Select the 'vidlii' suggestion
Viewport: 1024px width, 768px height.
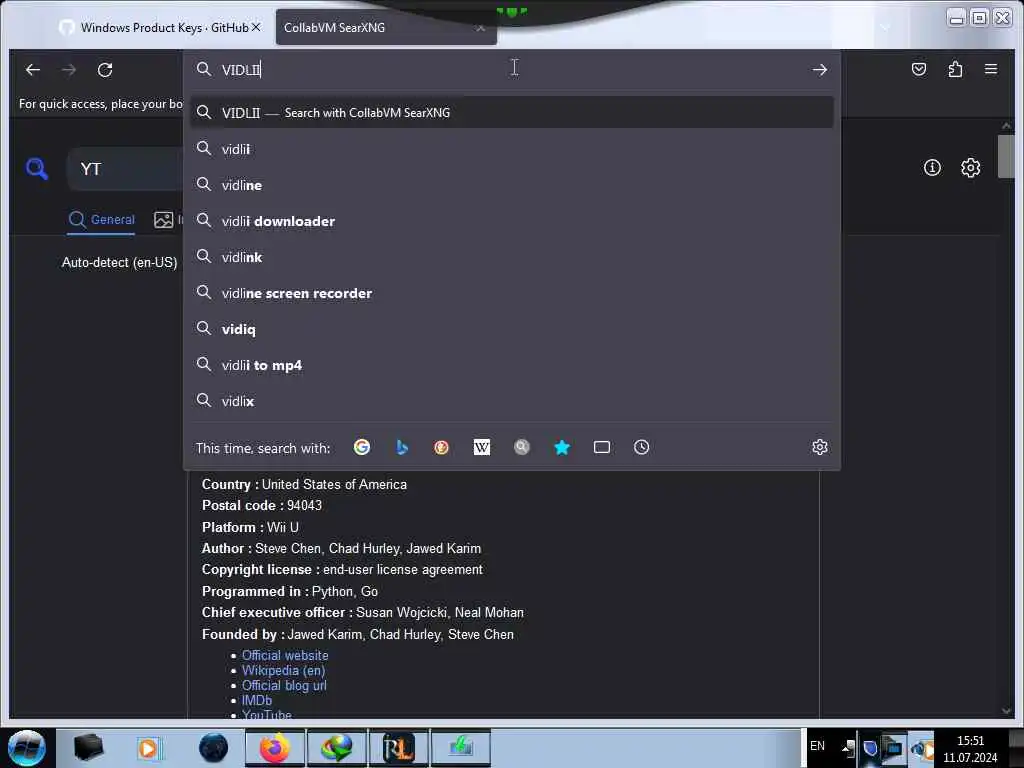pyautogui.click(x=512, y=149)
